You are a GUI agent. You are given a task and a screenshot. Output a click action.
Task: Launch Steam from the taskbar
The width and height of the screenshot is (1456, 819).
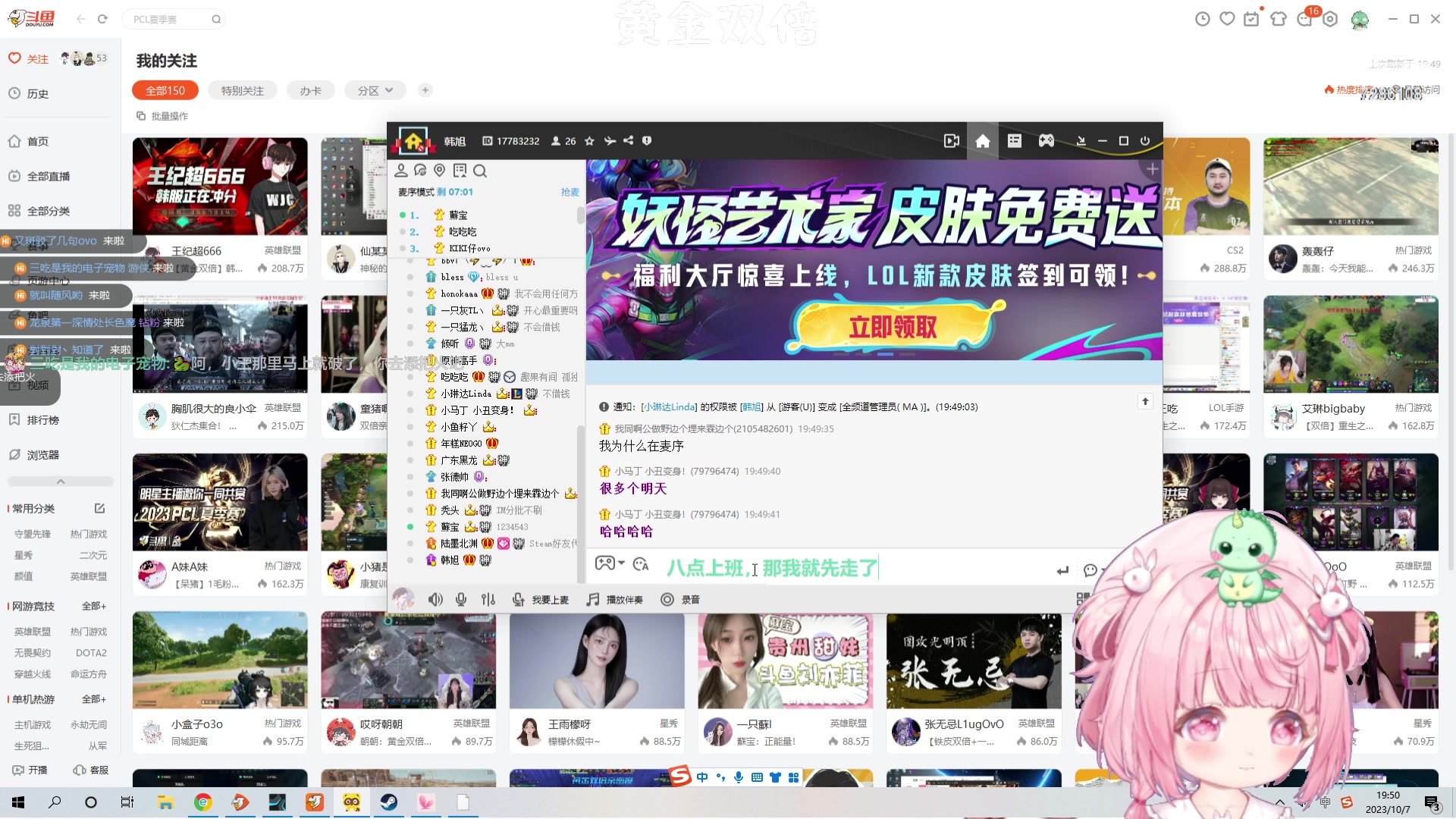coord(389,802)
